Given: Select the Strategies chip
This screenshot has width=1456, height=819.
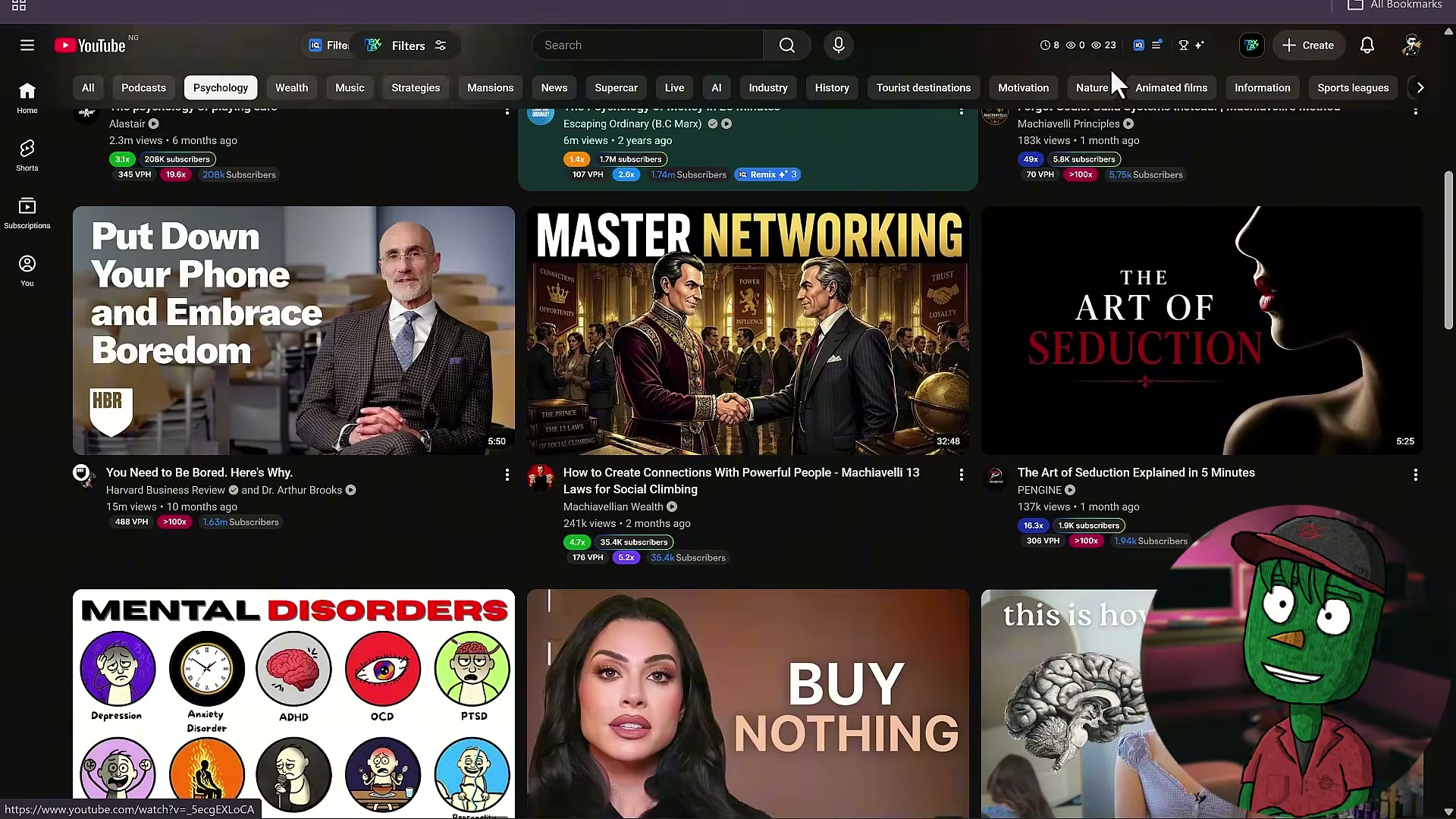Looking at the screenshot, I should [x=416, y=88].
